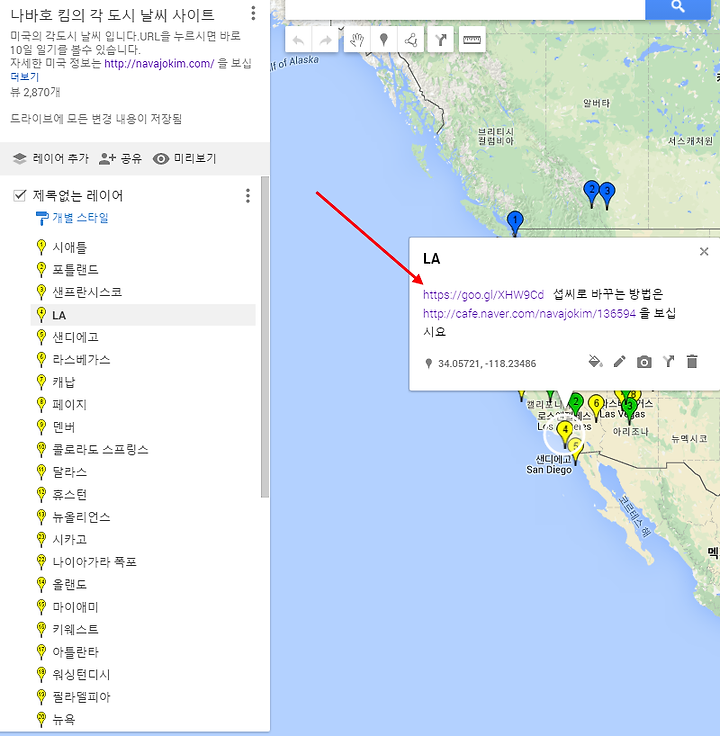Open the paint bucket style icon in LA popup

pos(595,361)
